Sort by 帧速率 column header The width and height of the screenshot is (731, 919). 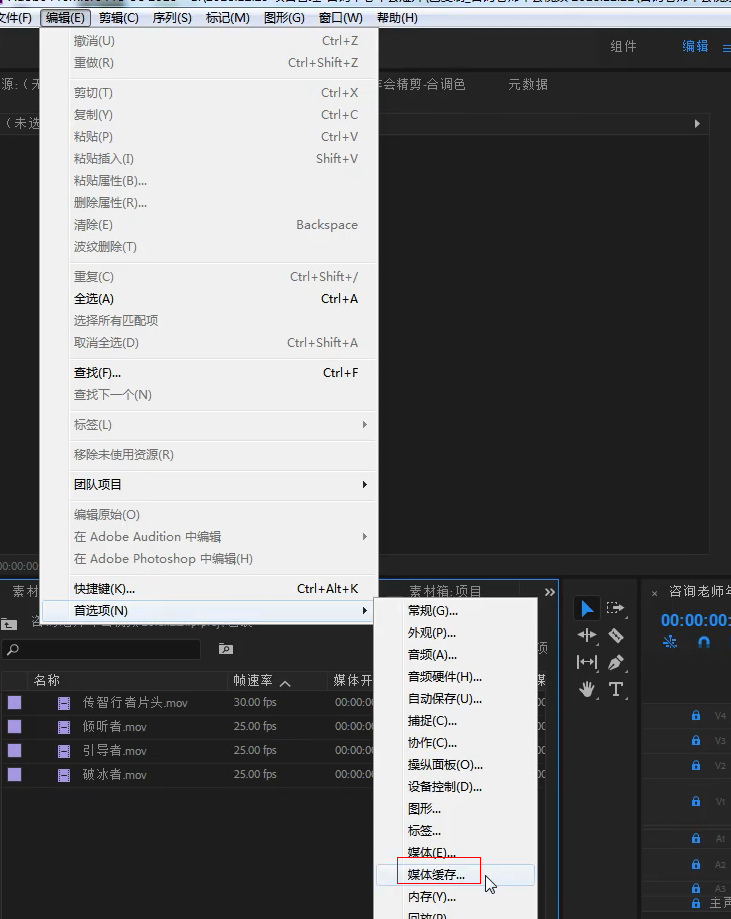point(253,680)
